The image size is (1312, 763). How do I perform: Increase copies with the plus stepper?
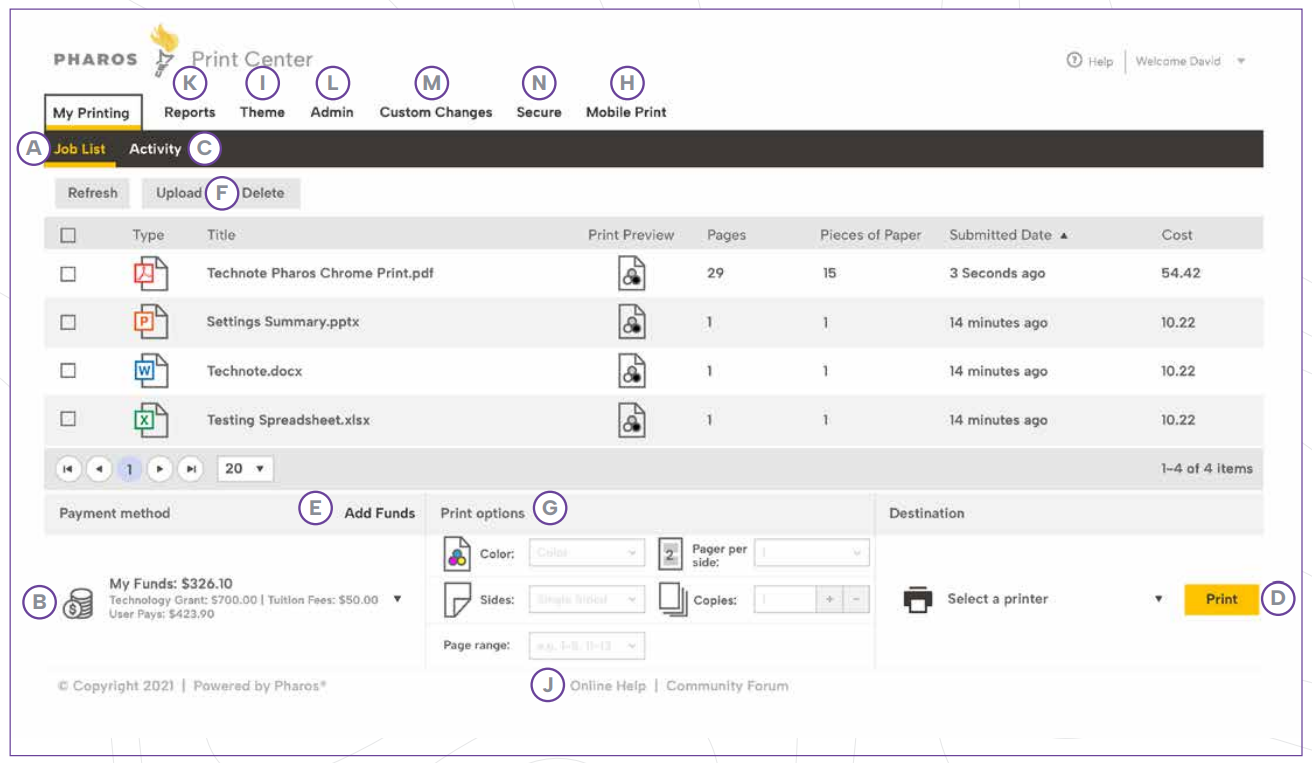point(829,599)
